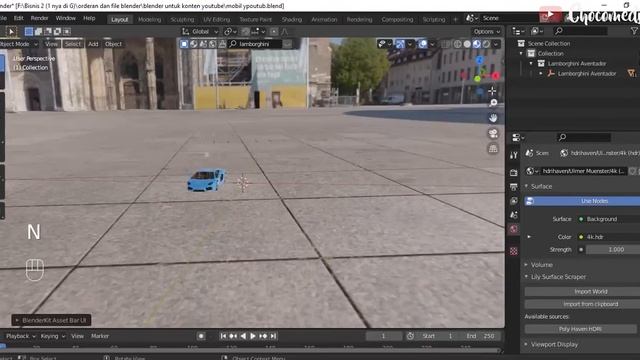Open the Render properties tab icon
The width and height of the screenshot is (640, 360).
(514, 173)
